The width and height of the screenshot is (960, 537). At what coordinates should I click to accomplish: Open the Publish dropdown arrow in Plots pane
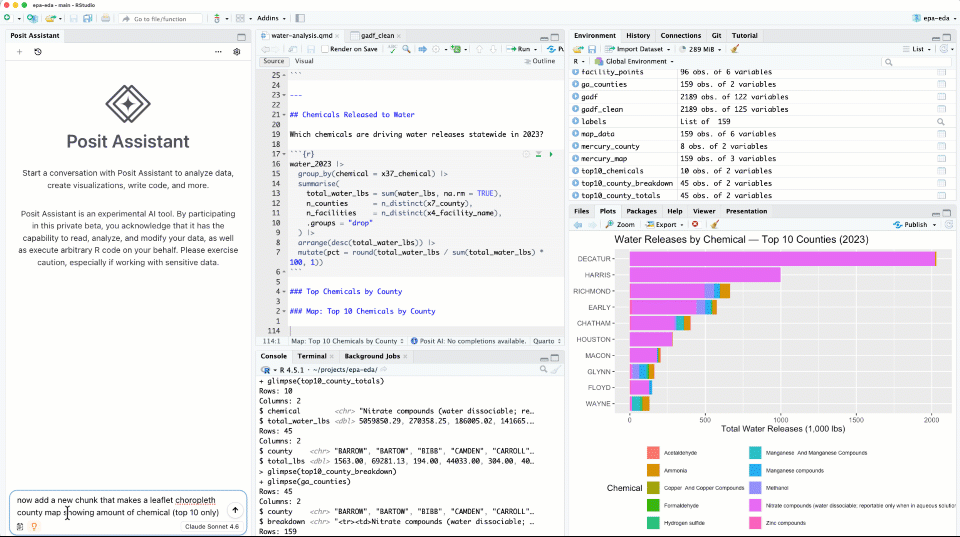[x=934, y=225]
